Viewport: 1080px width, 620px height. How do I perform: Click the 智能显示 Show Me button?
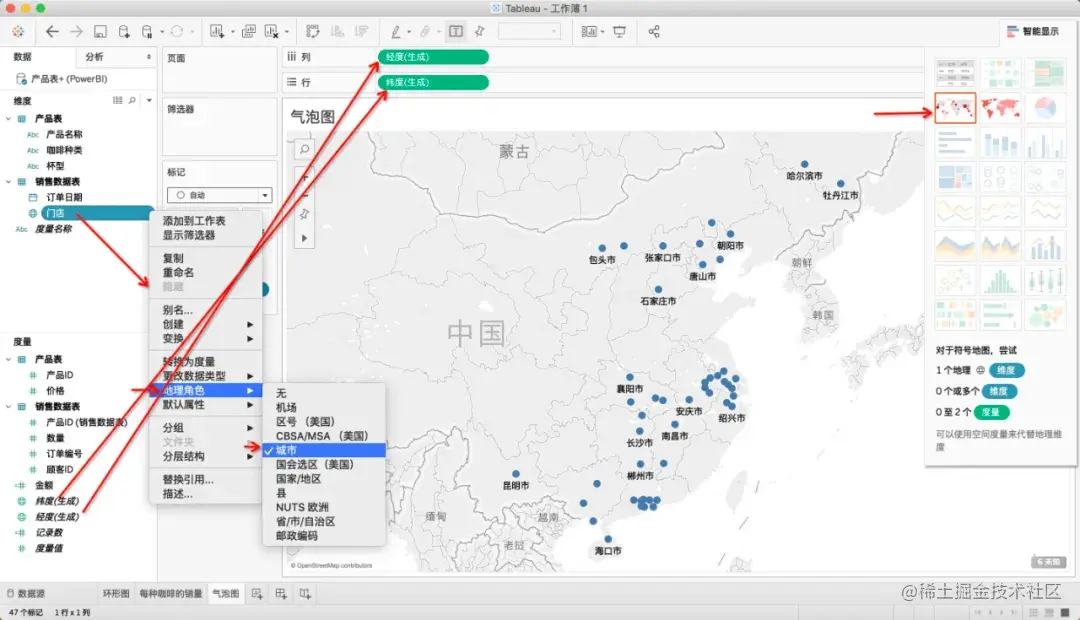point(1032,32)
